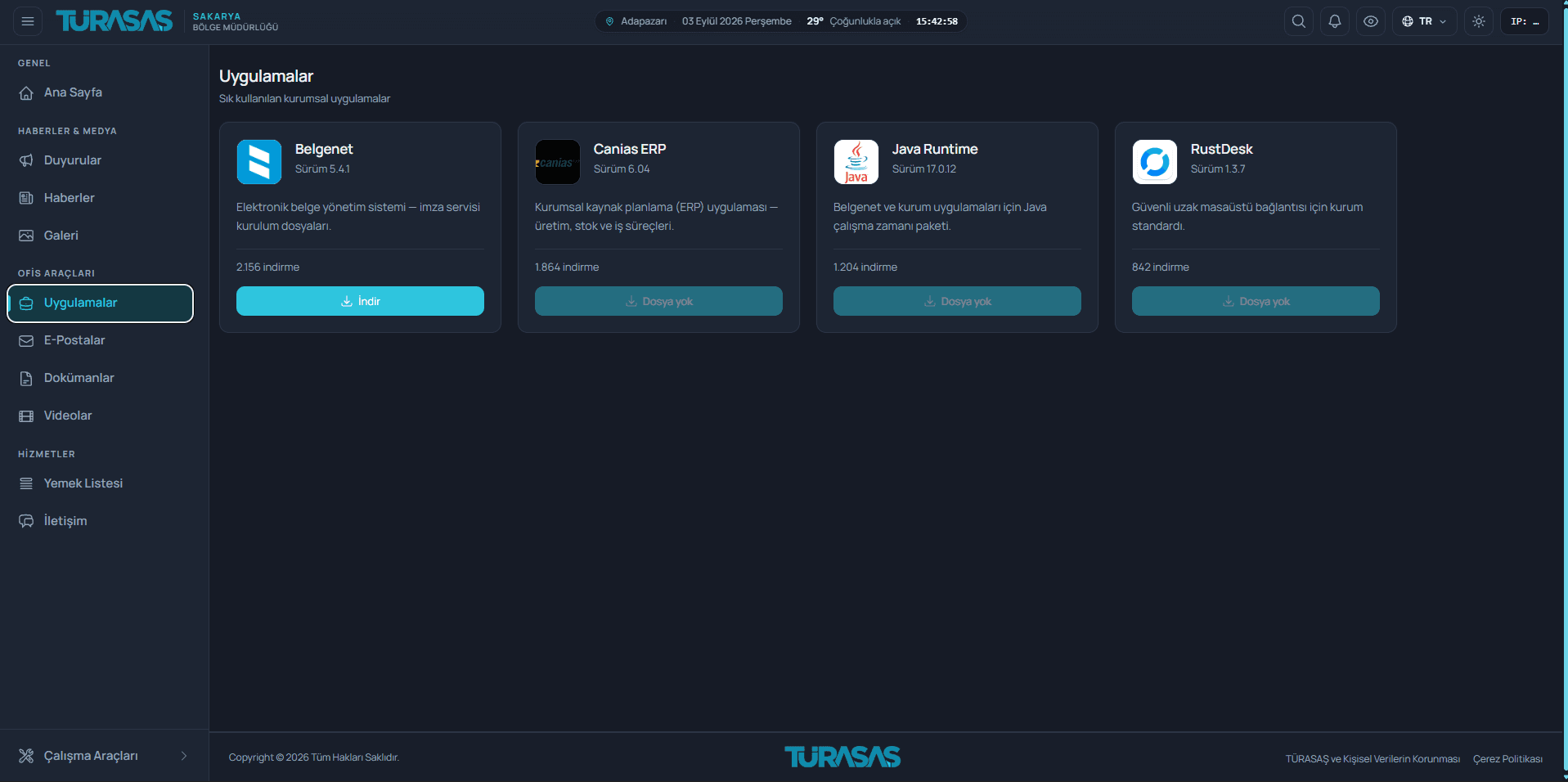Click 03 Eylül 2026 Perşembe date
The image size is (1568, 782).
(737, 21)
